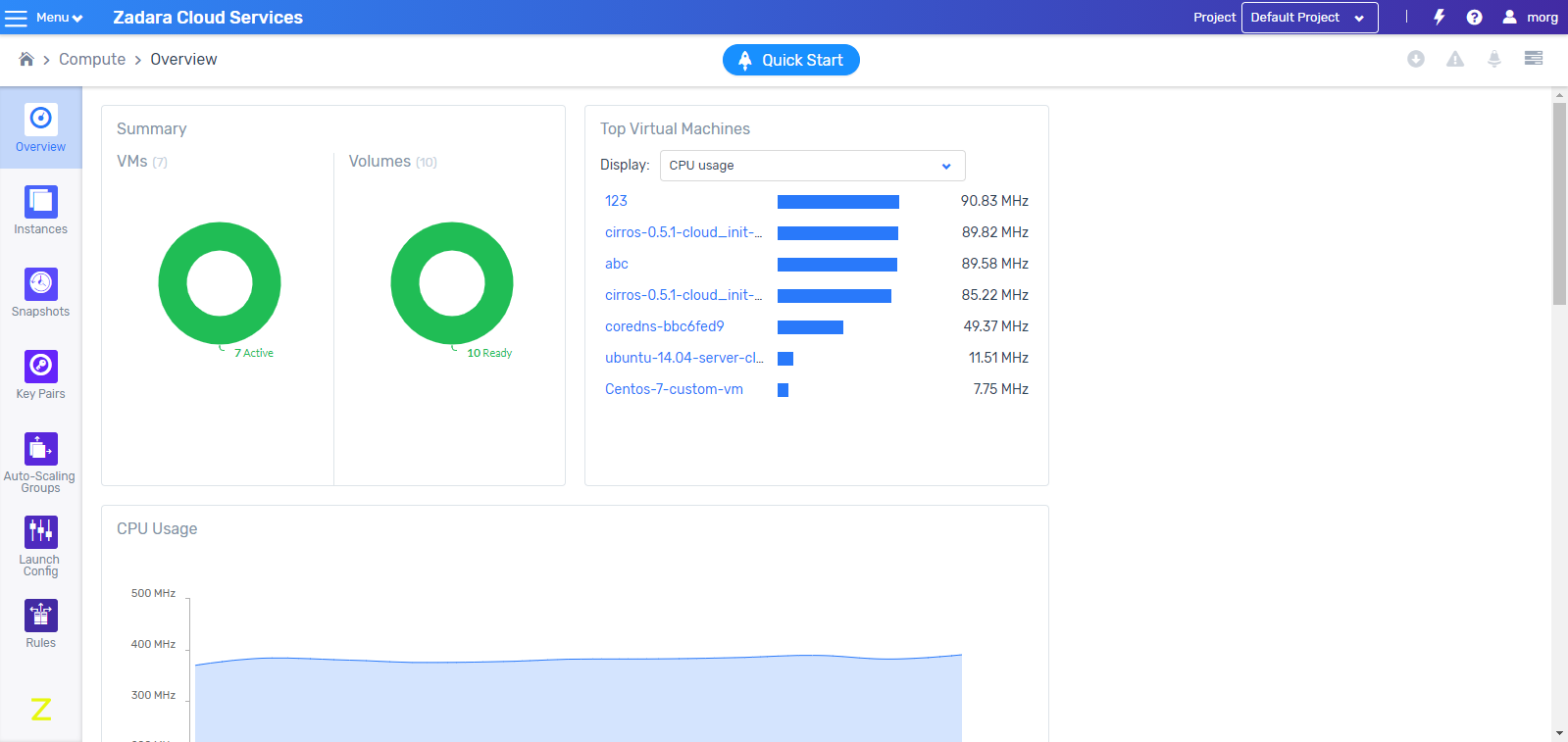Click the 500 MHz axis label
The image size is (1568, 742).
[x=153, y=593]
